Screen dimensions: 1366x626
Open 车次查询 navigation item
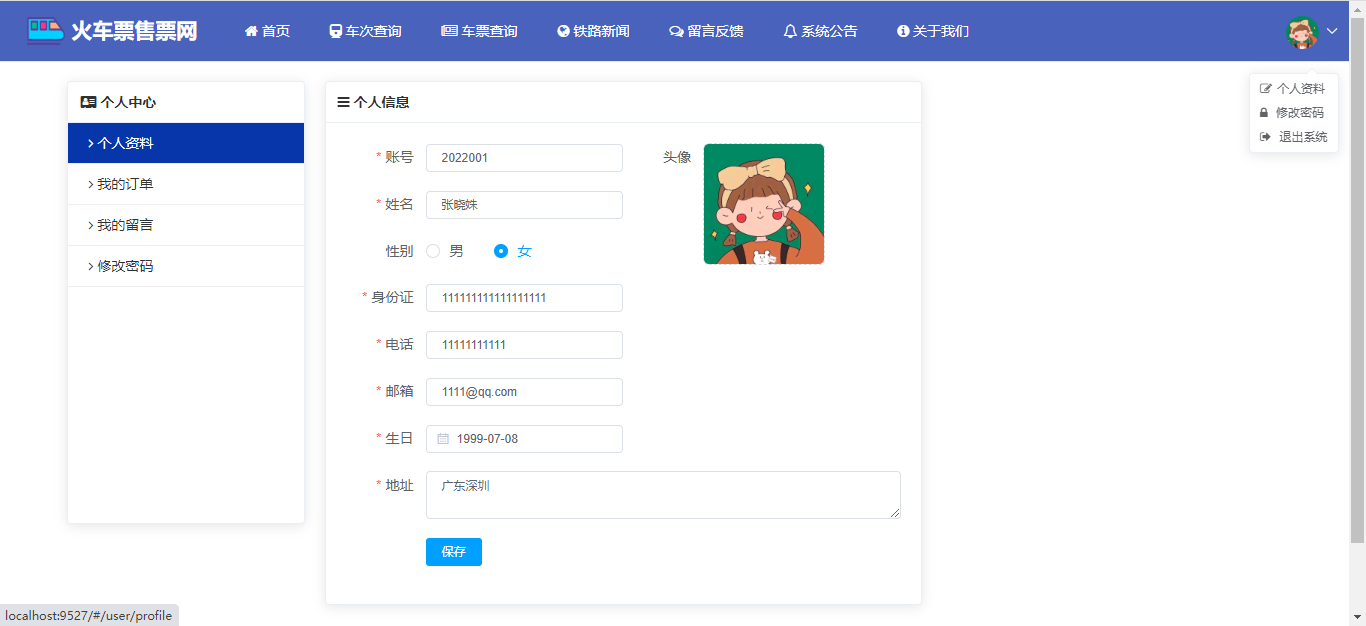click(x=365, y=31)
